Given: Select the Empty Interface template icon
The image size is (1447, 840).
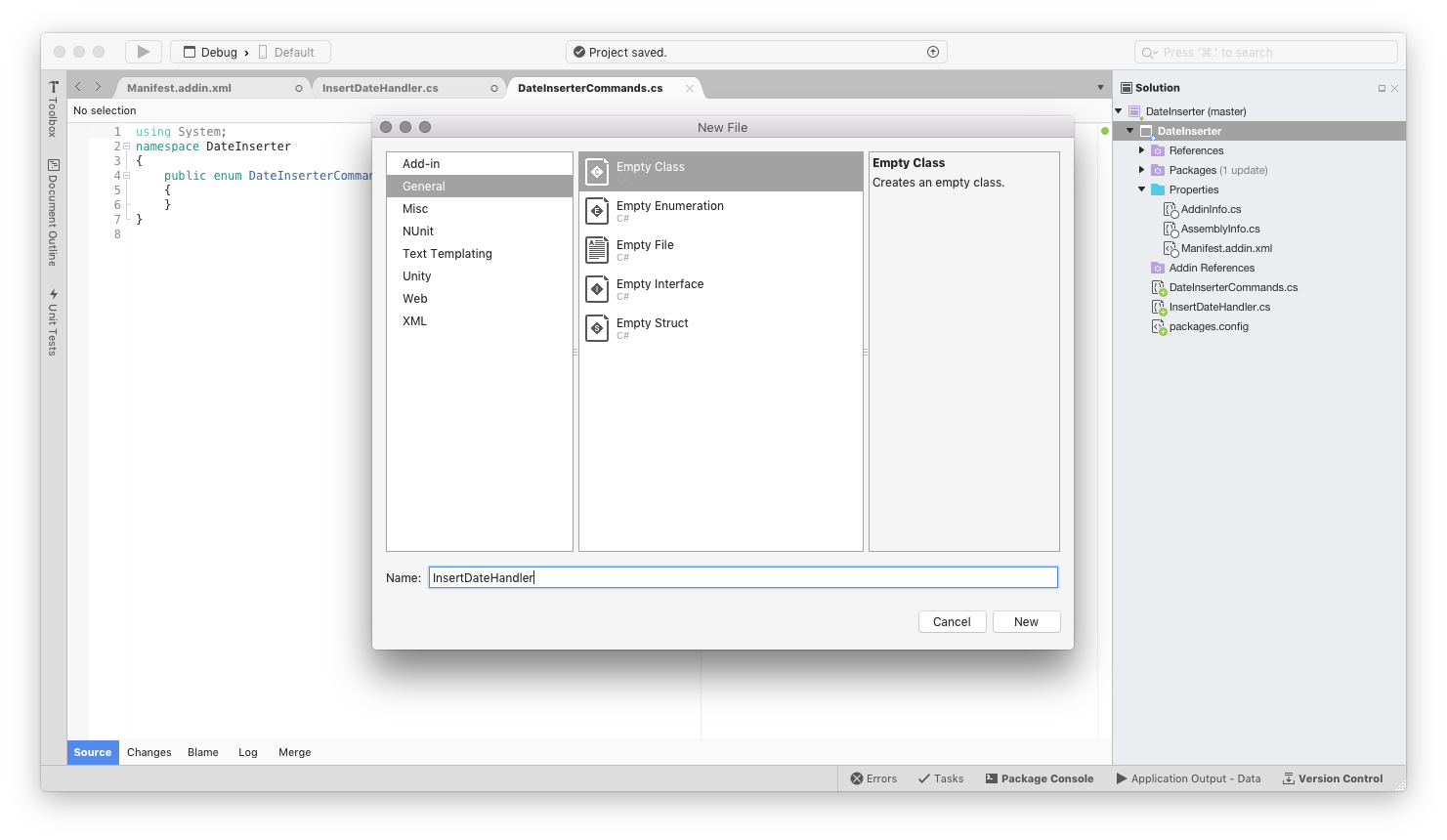Looking at the screenshot, I should (597, 289).
